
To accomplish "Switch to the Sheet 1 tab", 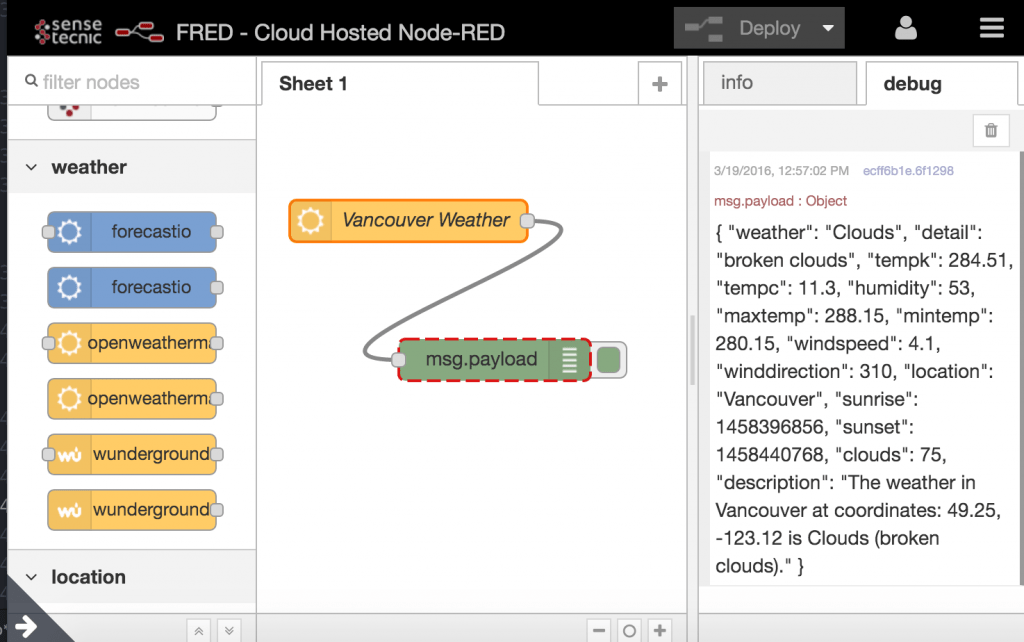I will (400, 84).
